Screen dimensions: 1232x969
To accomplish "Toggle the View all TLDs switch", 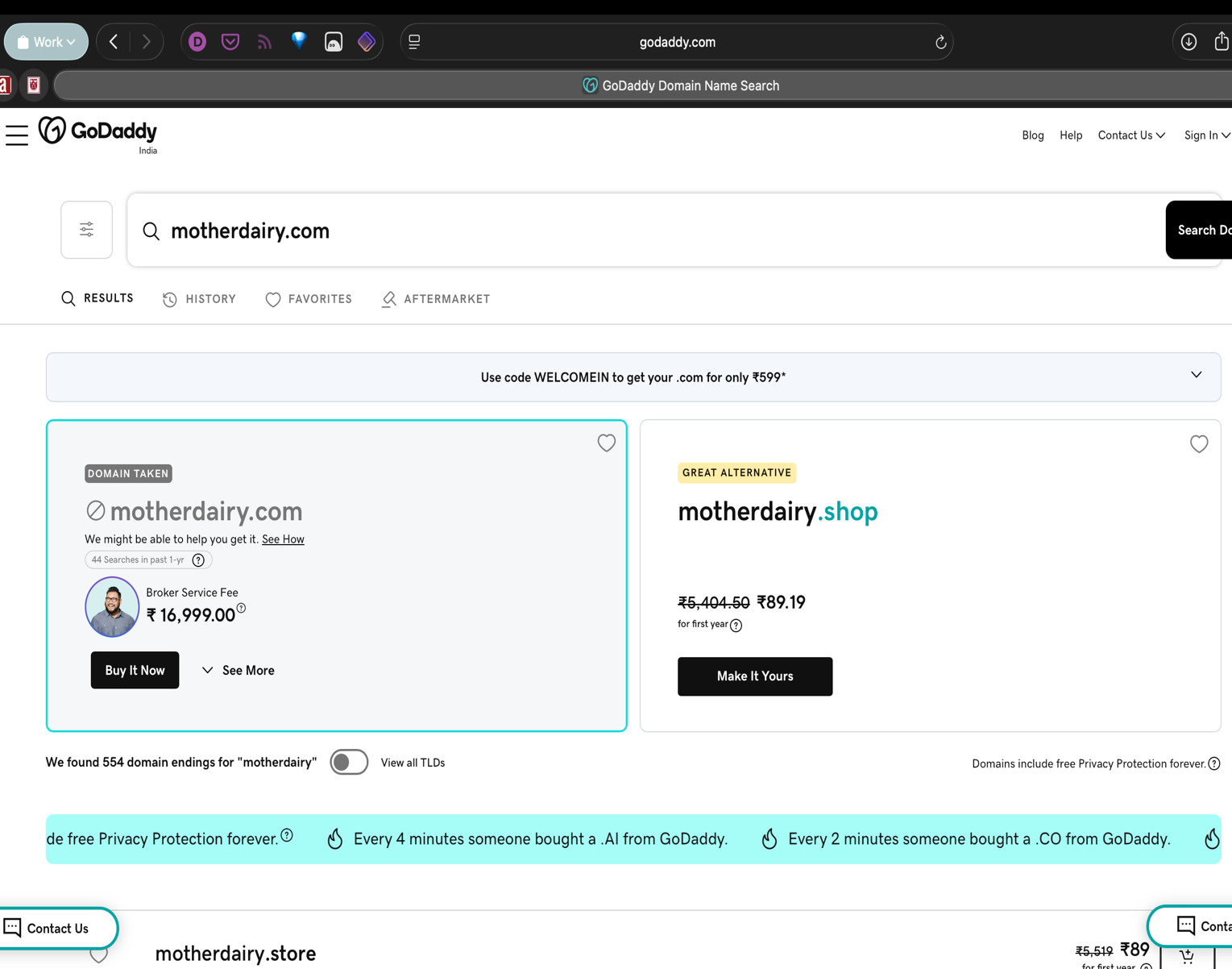I will click(x=349, y=762).
